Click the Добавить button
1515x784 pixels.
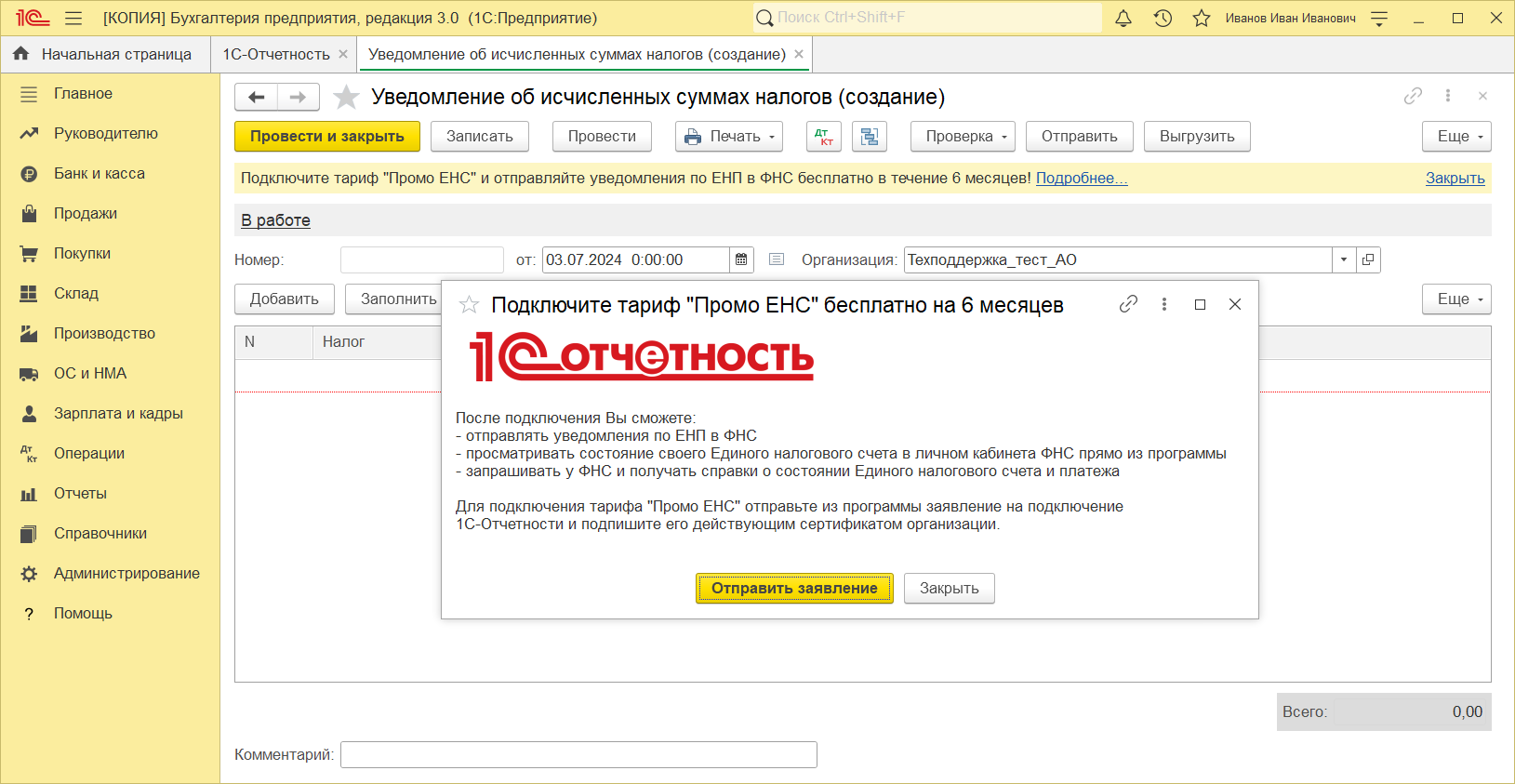285,299
